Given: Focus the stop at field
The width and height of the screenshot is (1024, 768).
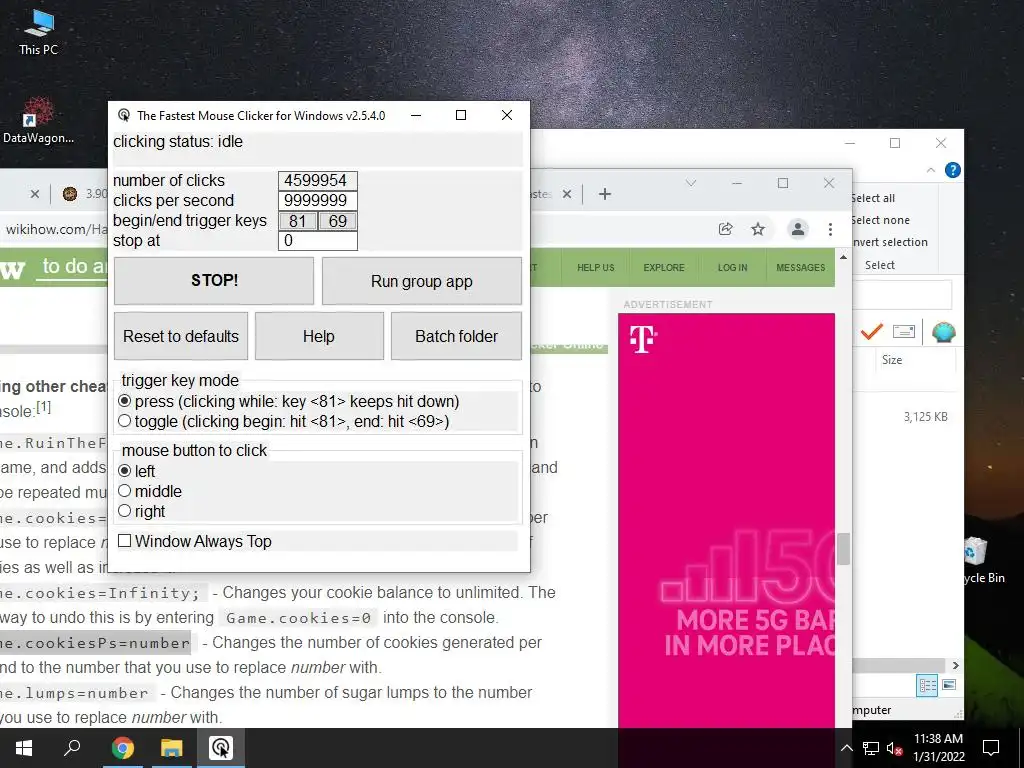Looking at the screenshot, I should (317, 241).
